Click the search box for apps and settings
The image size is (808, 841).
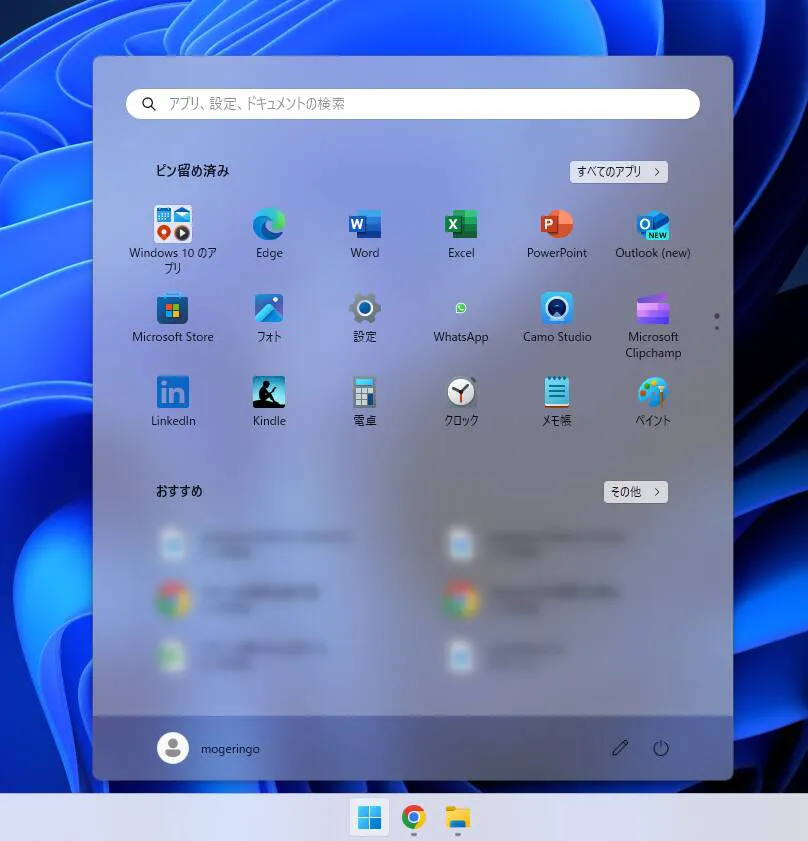click(413, 104)
